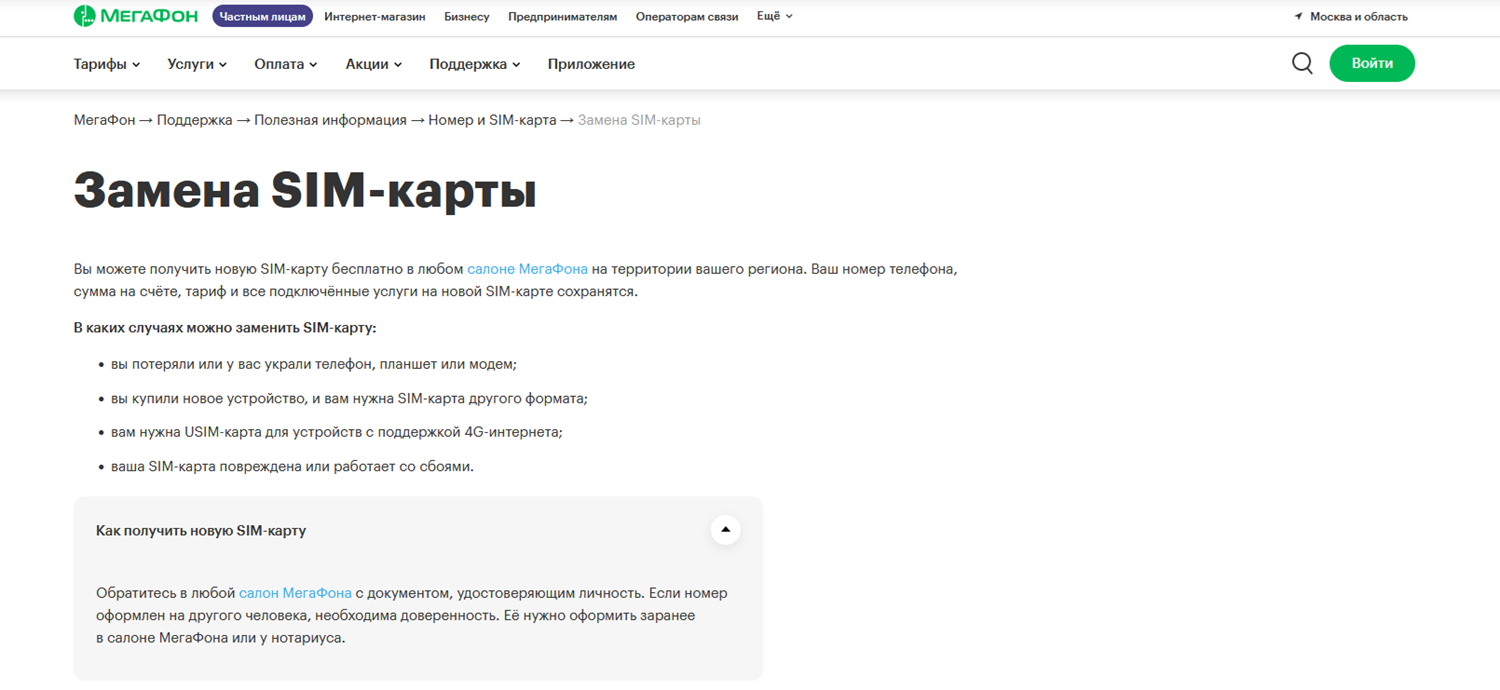
Task: Click the location arrow icon beside Москва и область
Action: [x=1298, y=17]
